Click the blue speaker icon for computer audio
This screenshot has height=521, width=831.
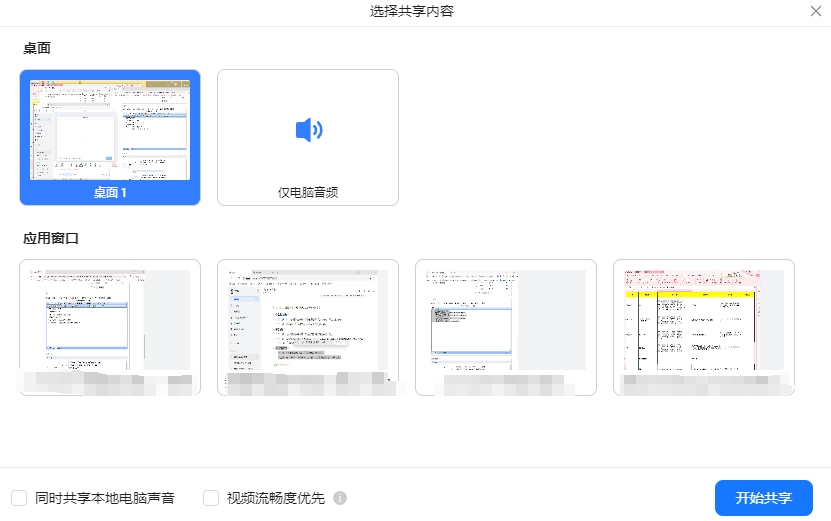pos(308,130)
